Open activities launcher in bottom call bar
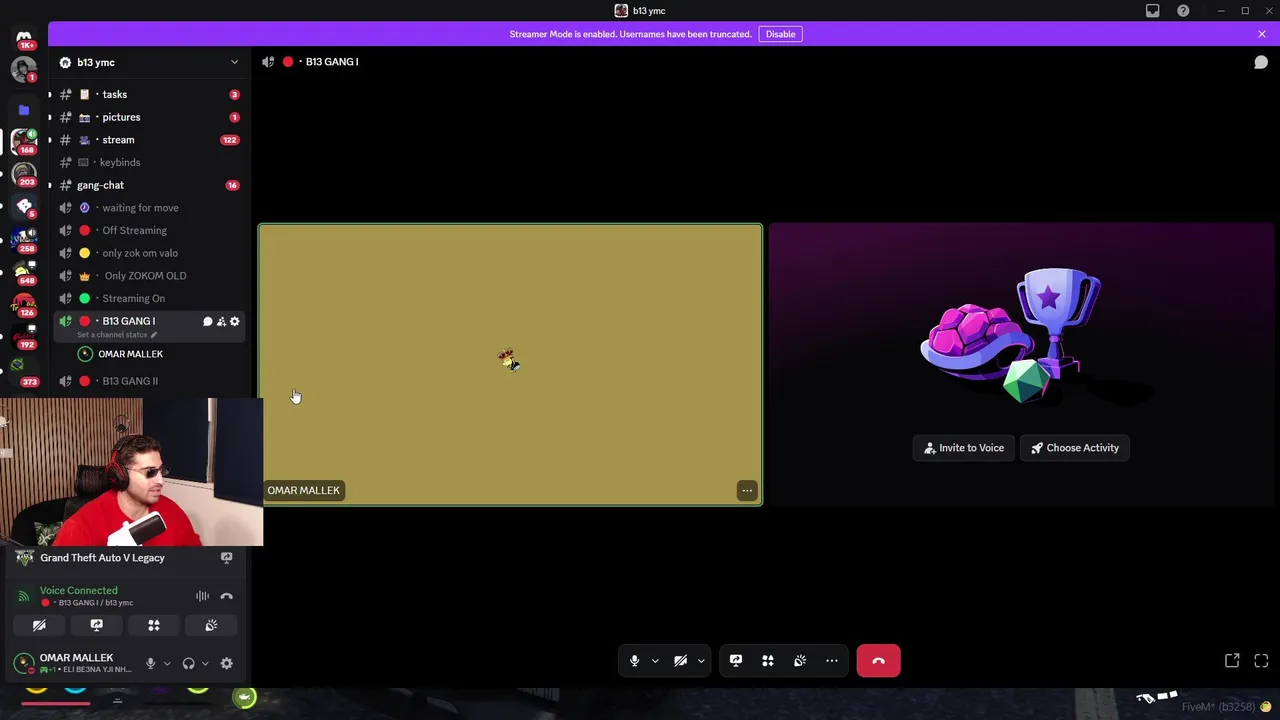This screenshot has width=1280, height=720. click(768, 661)
